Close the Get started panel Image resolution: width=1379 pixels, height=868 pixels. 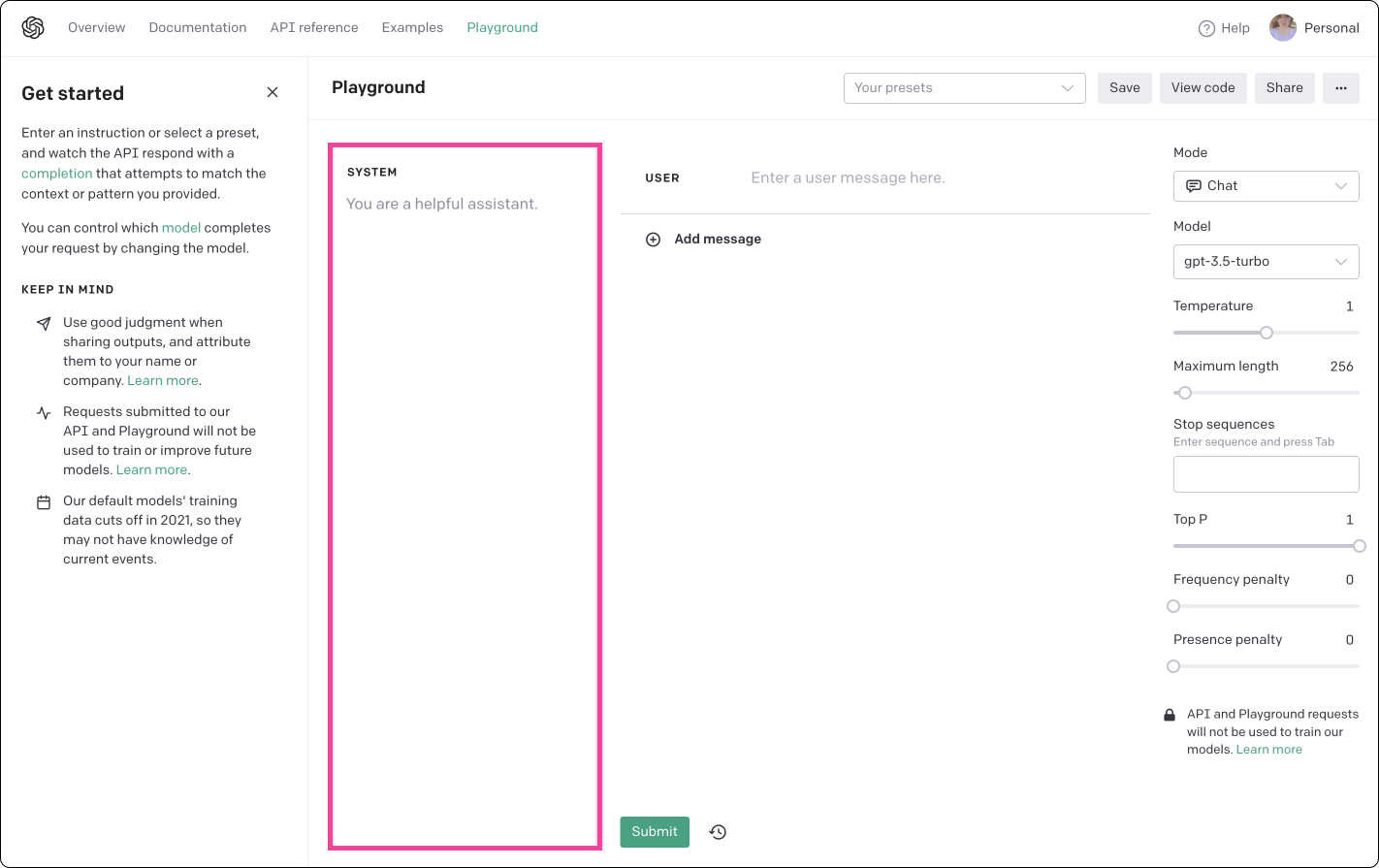[273, 92]
